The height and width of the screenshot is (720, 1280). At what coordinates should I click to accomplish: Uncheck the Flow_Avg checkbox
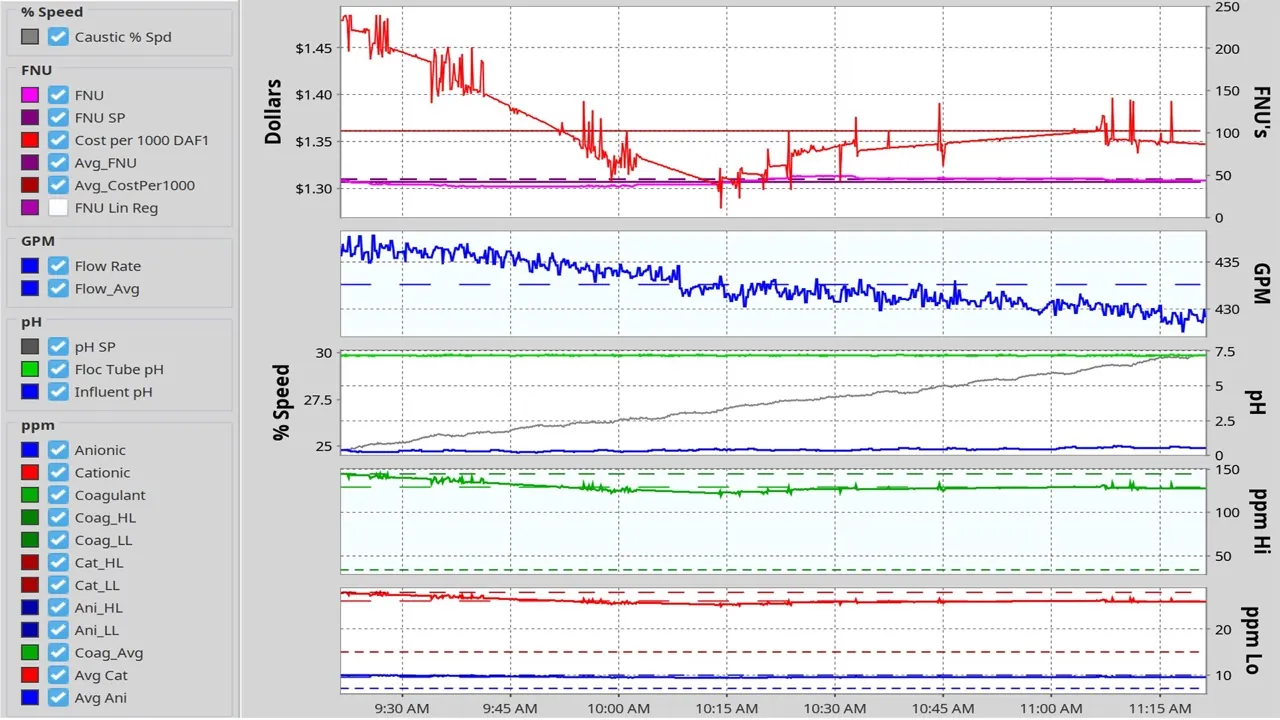(59, 289)
